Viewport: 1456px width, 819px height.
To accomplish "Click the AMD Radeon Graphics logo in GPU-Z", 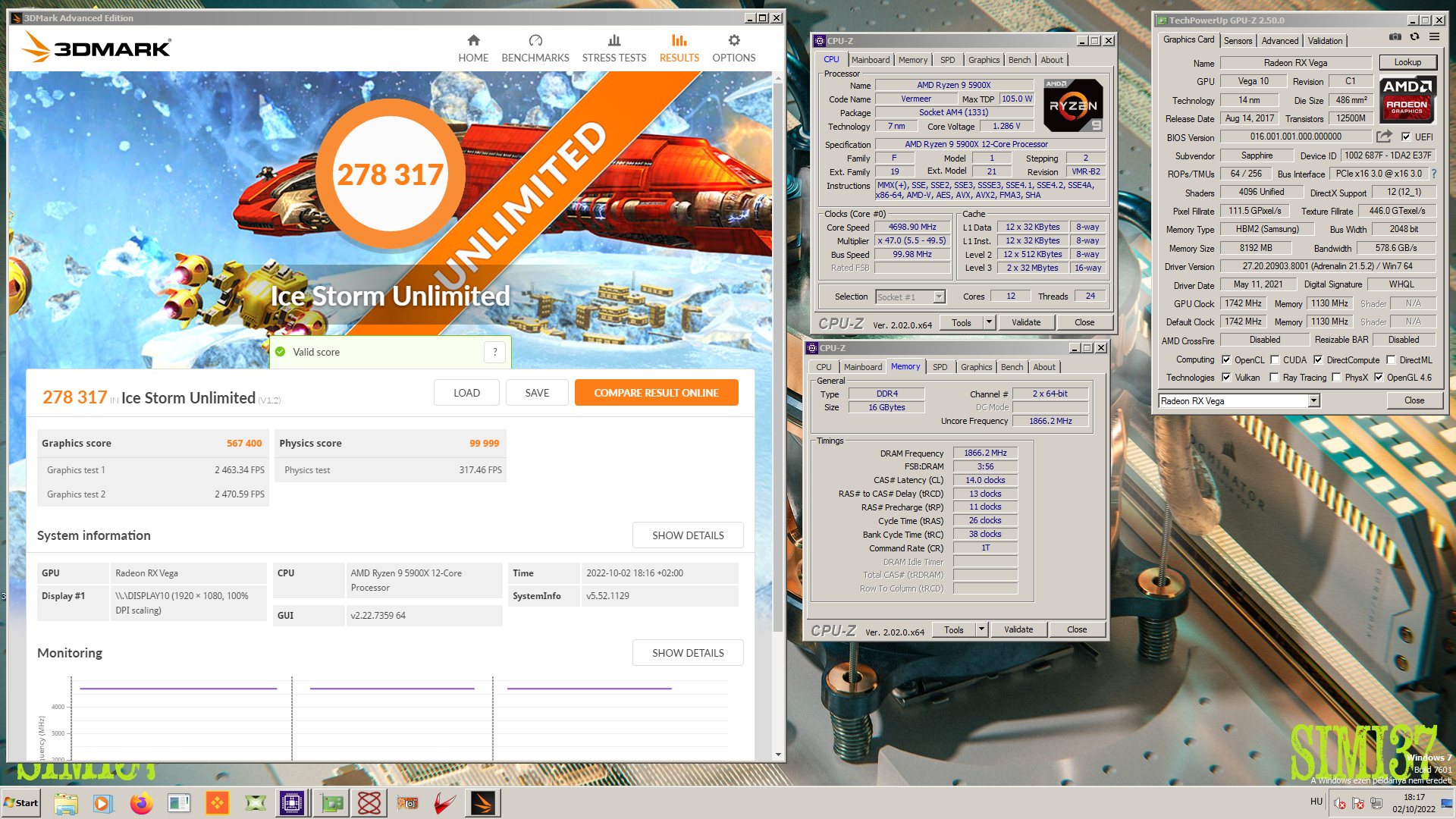I will click(x=1407, y=99).
